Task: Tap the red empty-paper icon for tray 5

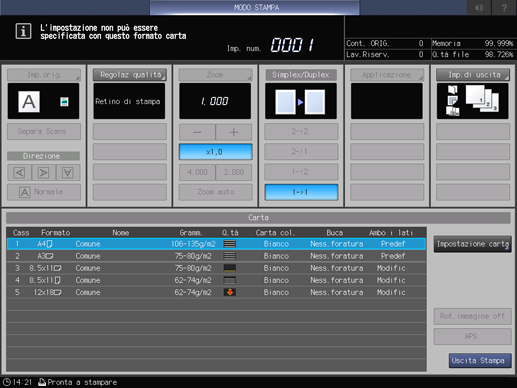Action: (x=230, y=292)
